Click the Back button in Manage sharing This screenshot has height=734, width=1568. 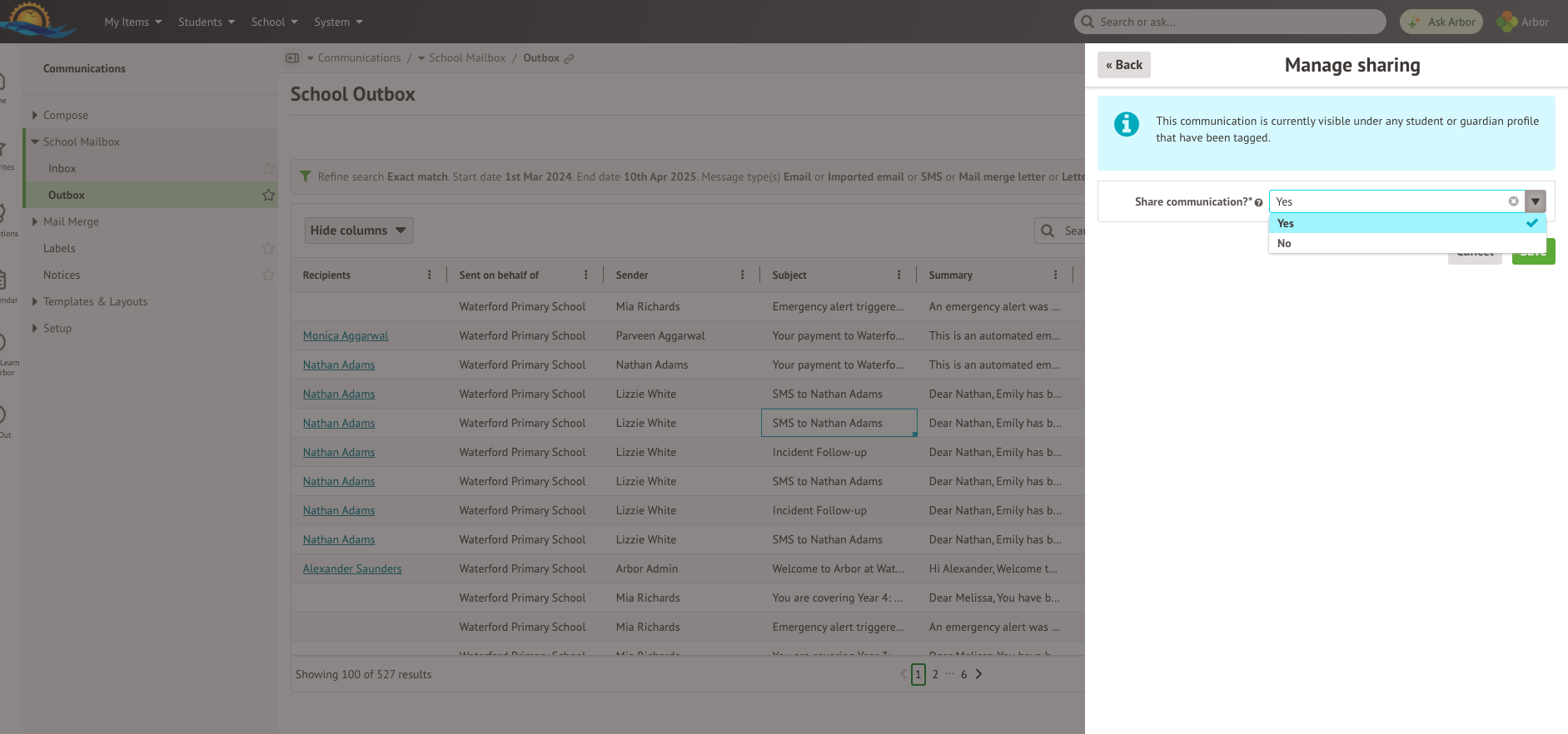pos(1123,65)
